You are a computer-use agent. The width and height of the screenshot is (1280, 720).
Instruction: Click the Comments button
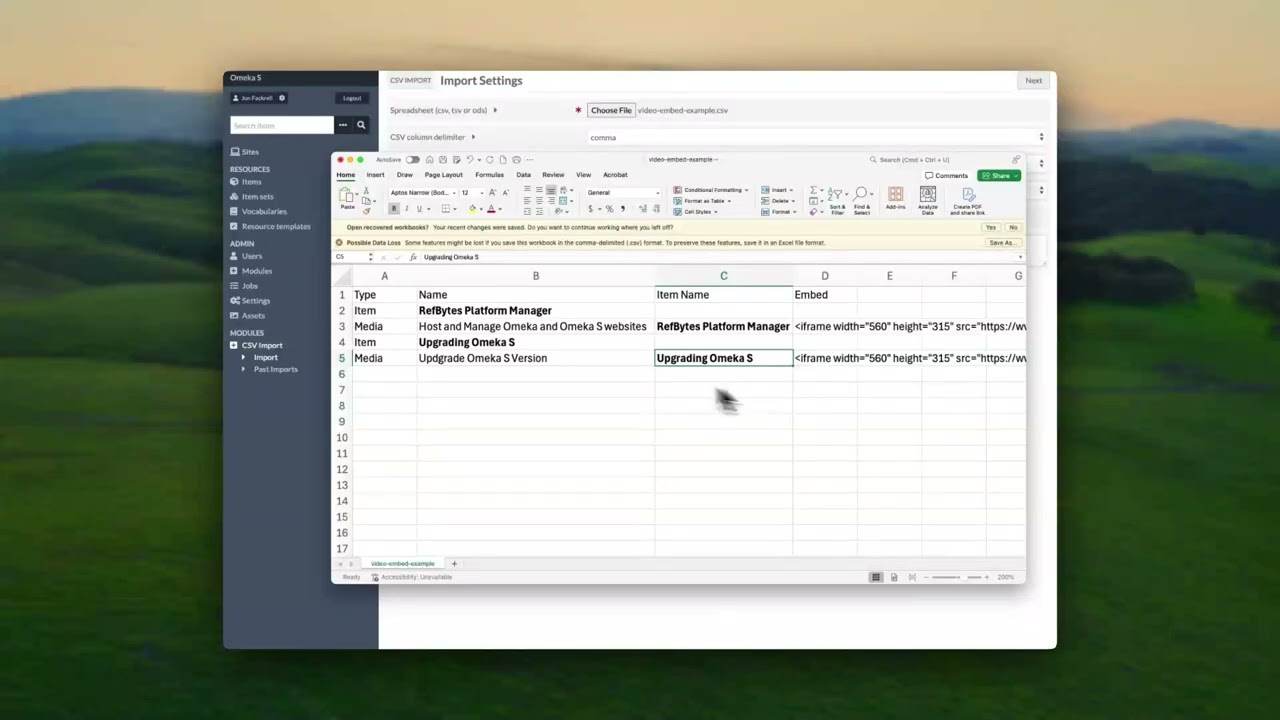946,176
